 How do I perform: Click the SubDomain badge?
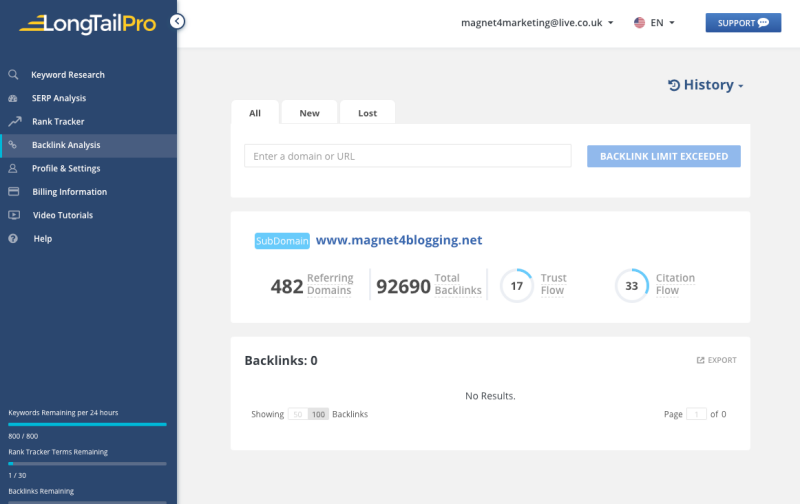pos(282,241)
